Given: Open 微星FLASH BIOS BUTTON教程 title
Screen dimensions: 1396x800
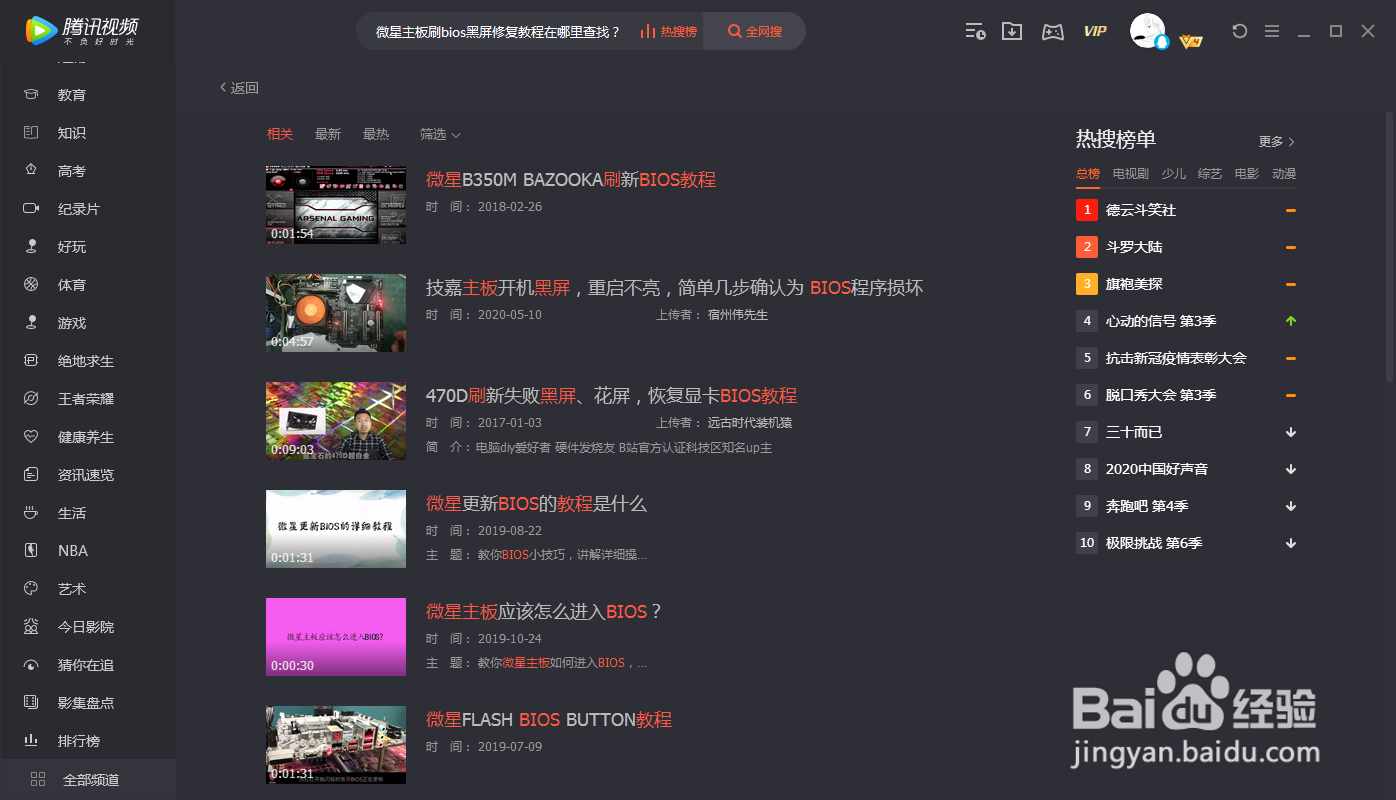Looking at the screenshot, I should click(x=548, y=720).
